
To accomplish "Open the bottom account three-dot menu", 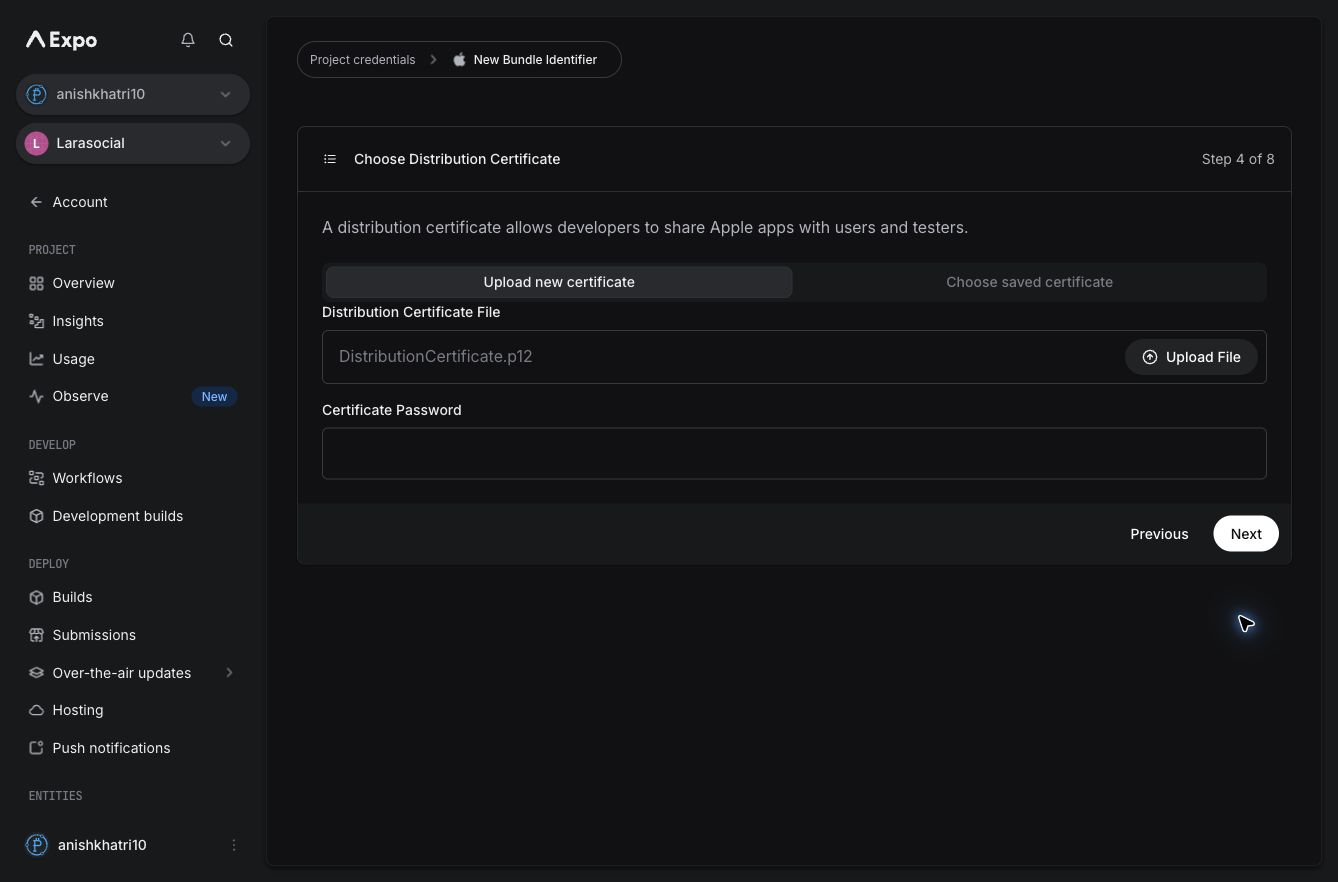I will click(234, 845).
